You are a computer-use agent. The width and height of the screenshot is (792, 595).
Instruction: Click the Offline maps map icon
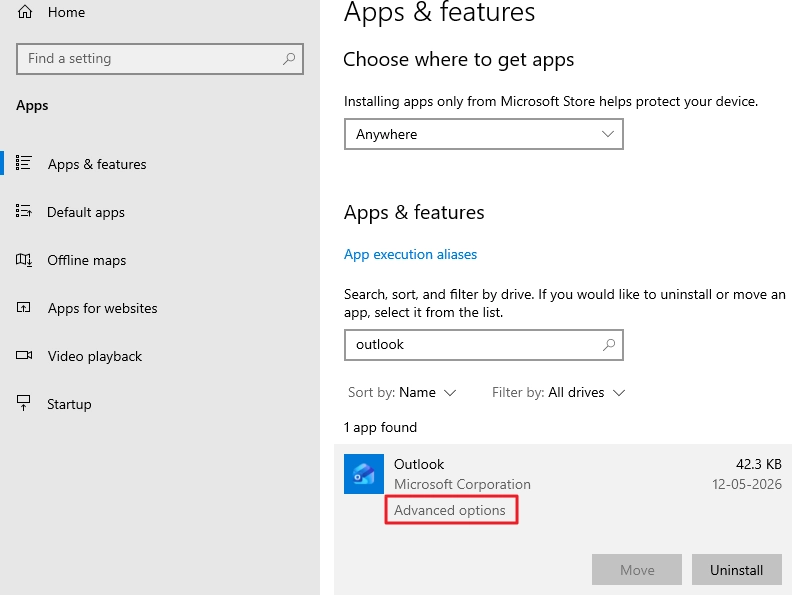point(24,260)
